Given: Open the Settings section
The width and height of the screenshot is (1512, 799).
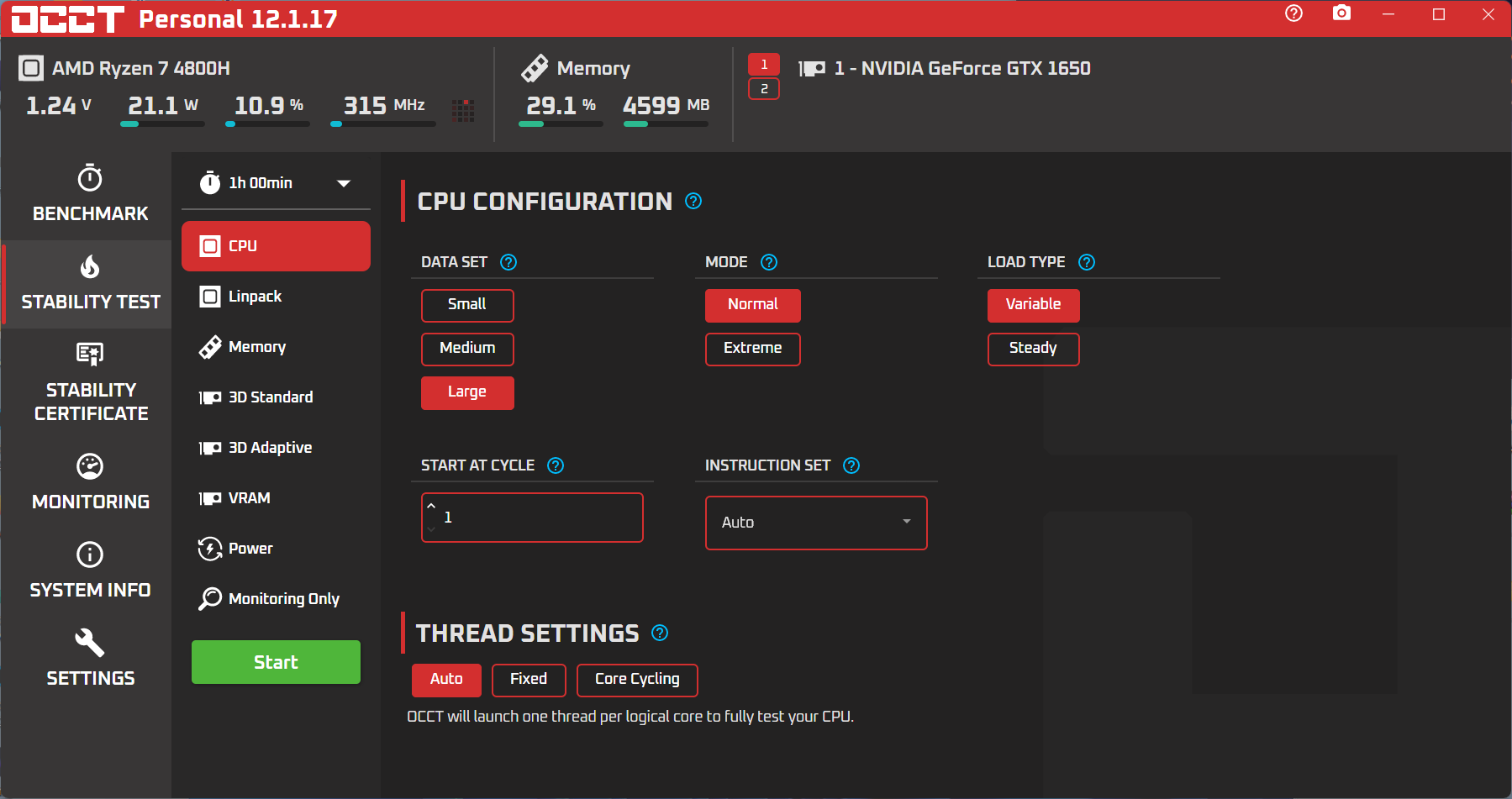Looking at the screenshot, I should 90,659.
